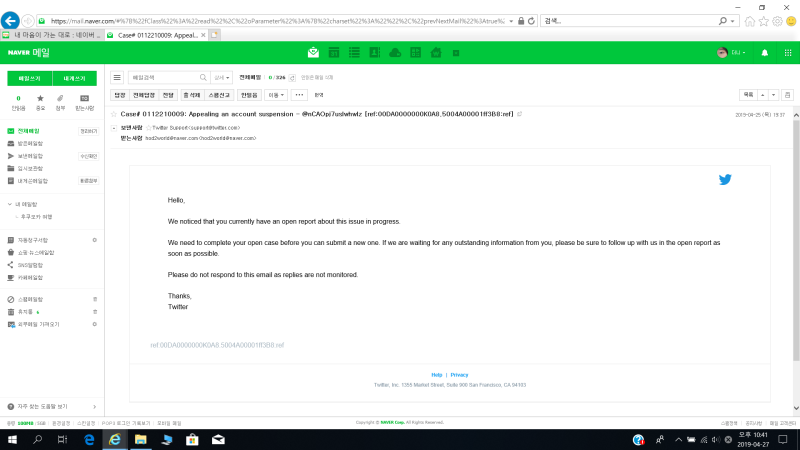Viewport: 800px width, 450px height.
Task: Open the mail icon in green header
Action: click(x=313, y=53)
